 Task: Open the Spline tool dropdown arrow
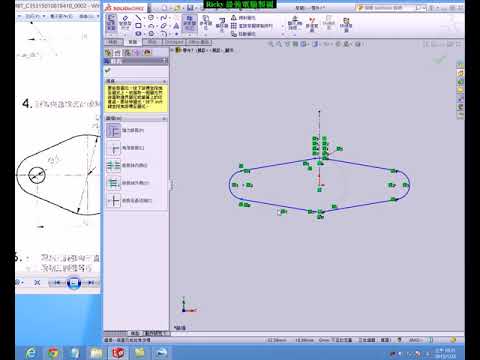169,18
